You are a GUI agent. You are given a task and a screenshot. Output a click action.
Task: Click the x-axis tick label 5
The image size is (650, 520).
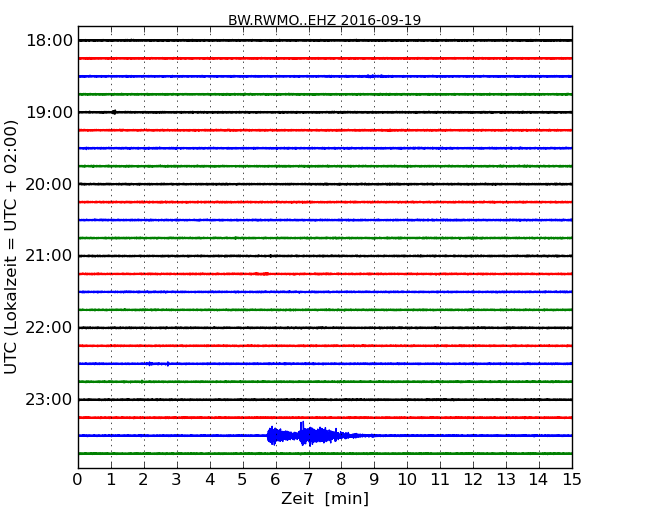pos(243,480)
